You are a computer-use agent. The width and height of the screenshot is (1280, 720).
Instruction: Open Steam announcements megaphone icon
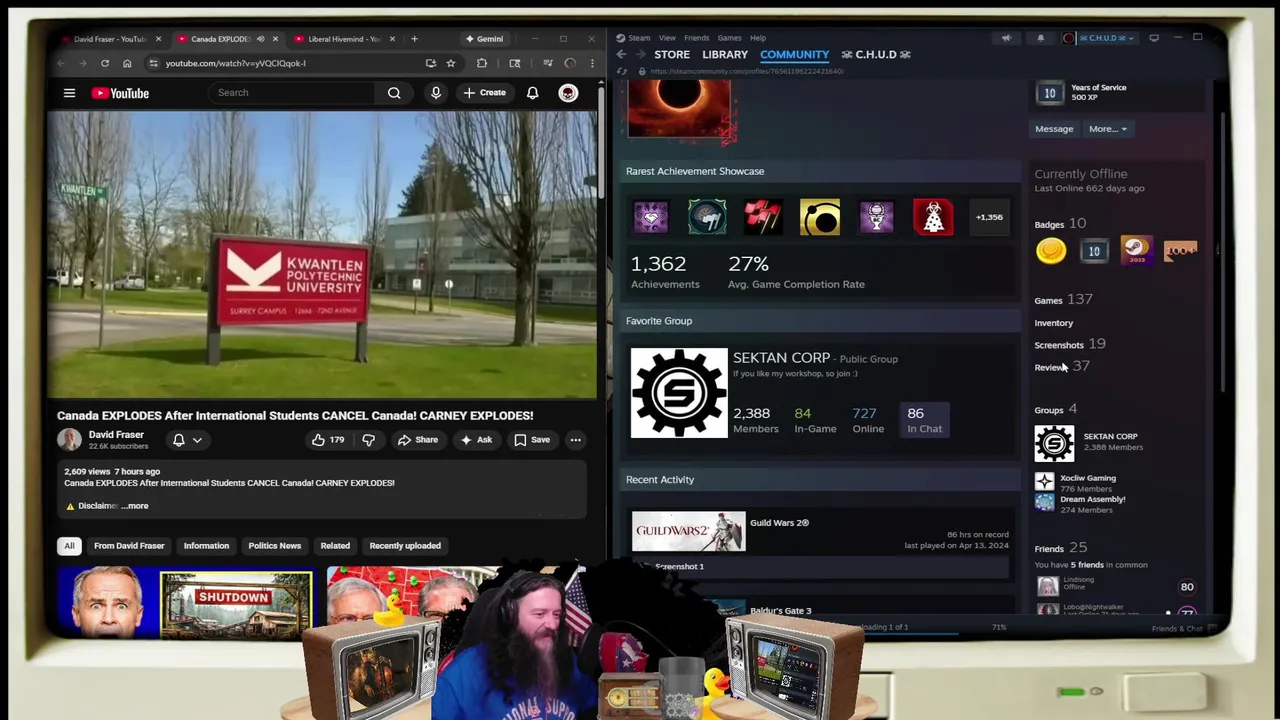tap(1006, 38)
